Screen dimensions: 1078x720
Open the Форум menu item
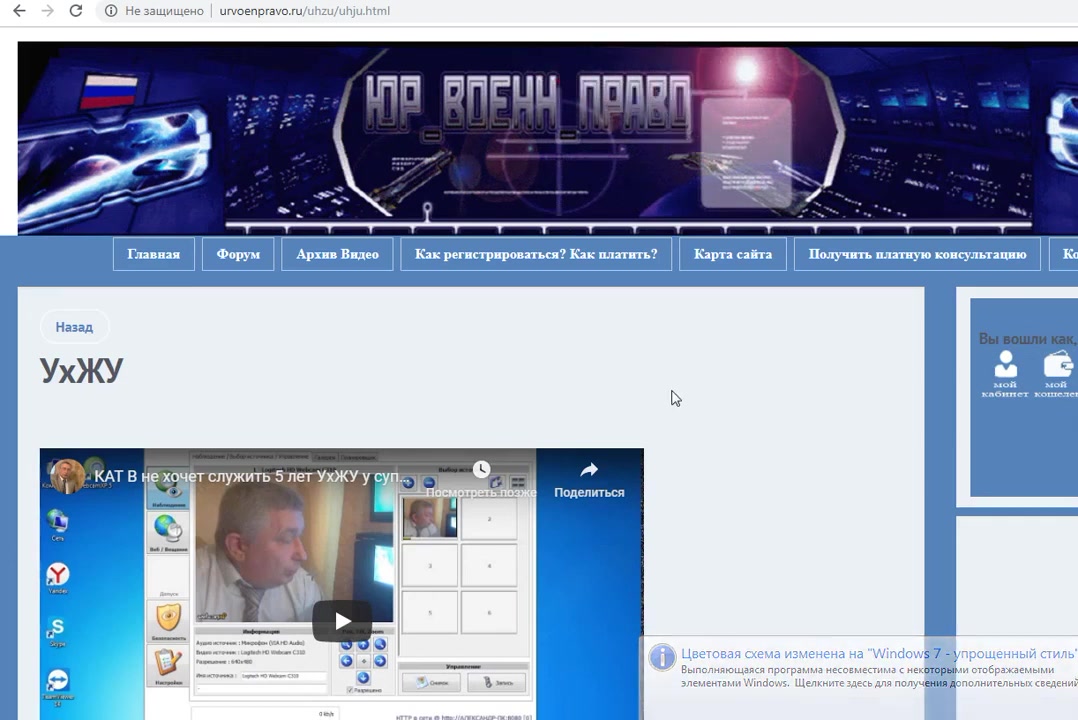pyautogui.click(x=238, y=254)
